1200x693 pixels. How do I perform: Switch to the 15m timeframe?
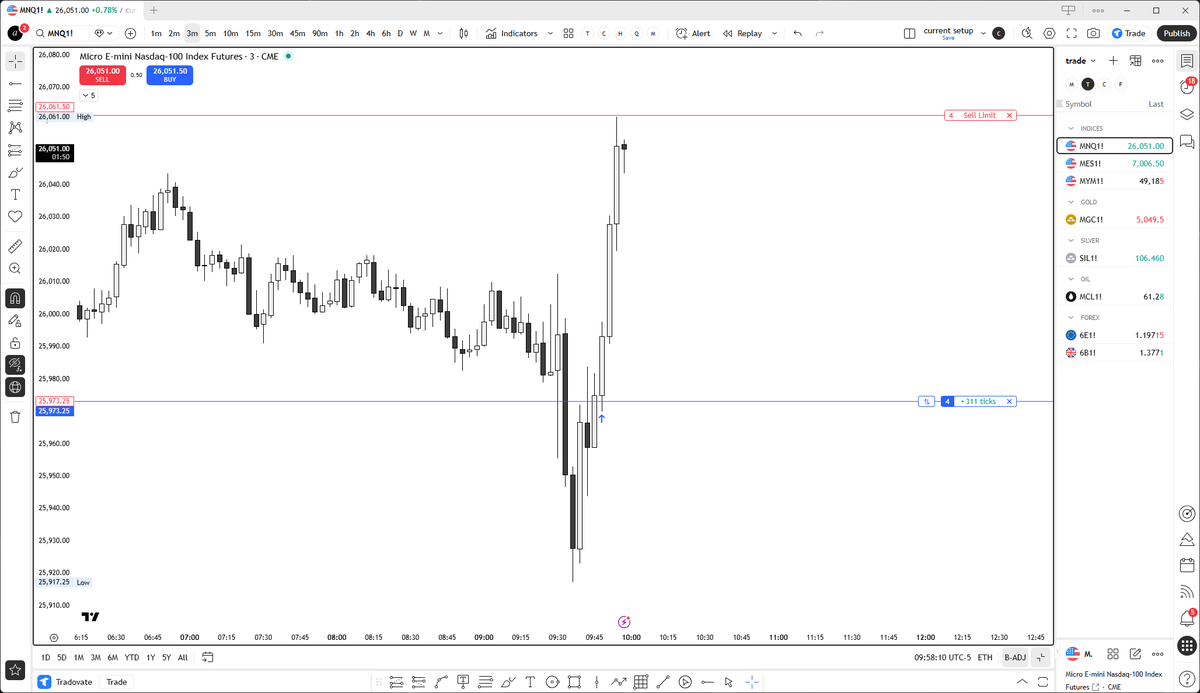253,33
